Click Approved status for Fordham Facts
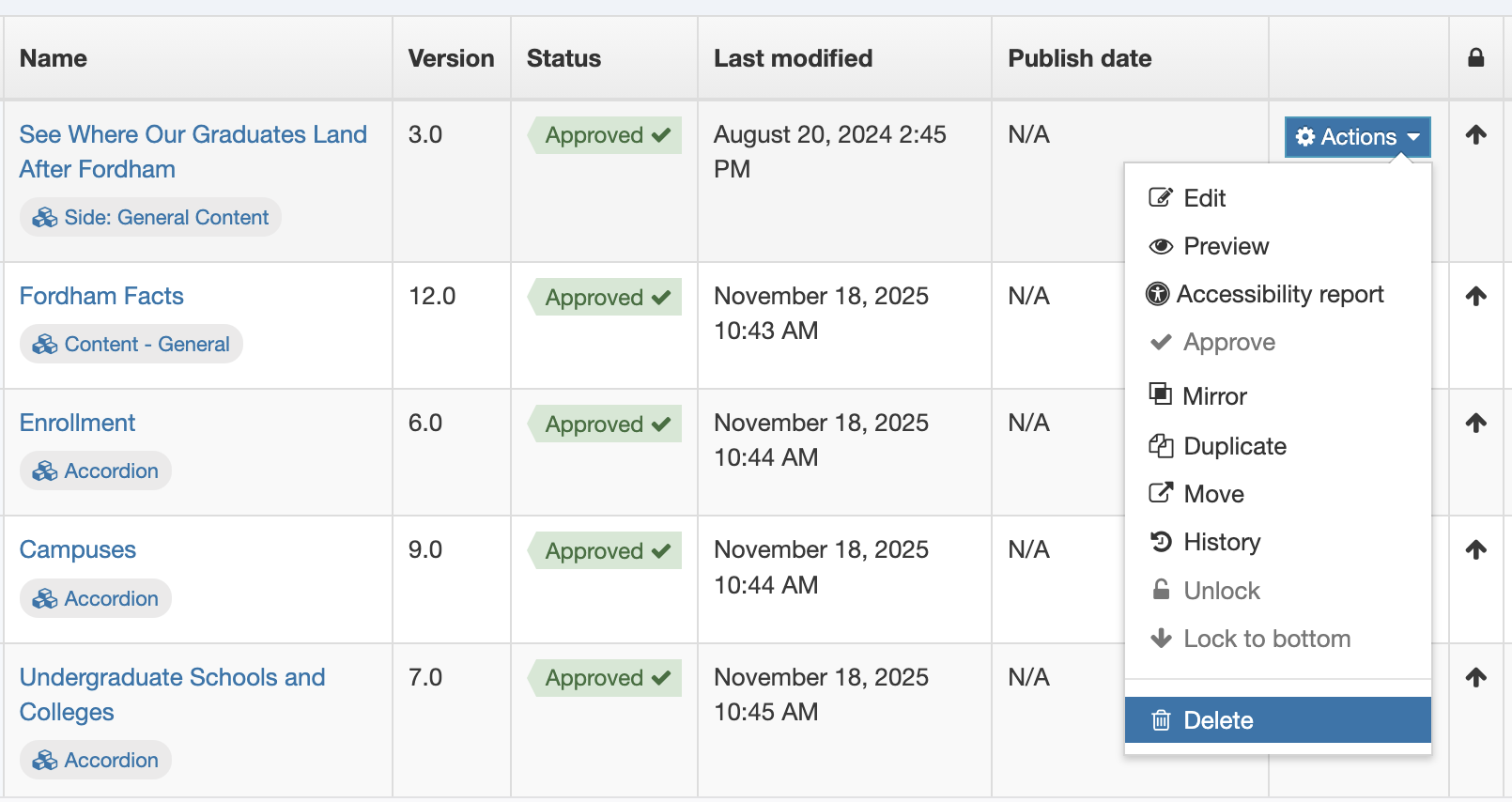1512x802 pixels. click(606, 297)
